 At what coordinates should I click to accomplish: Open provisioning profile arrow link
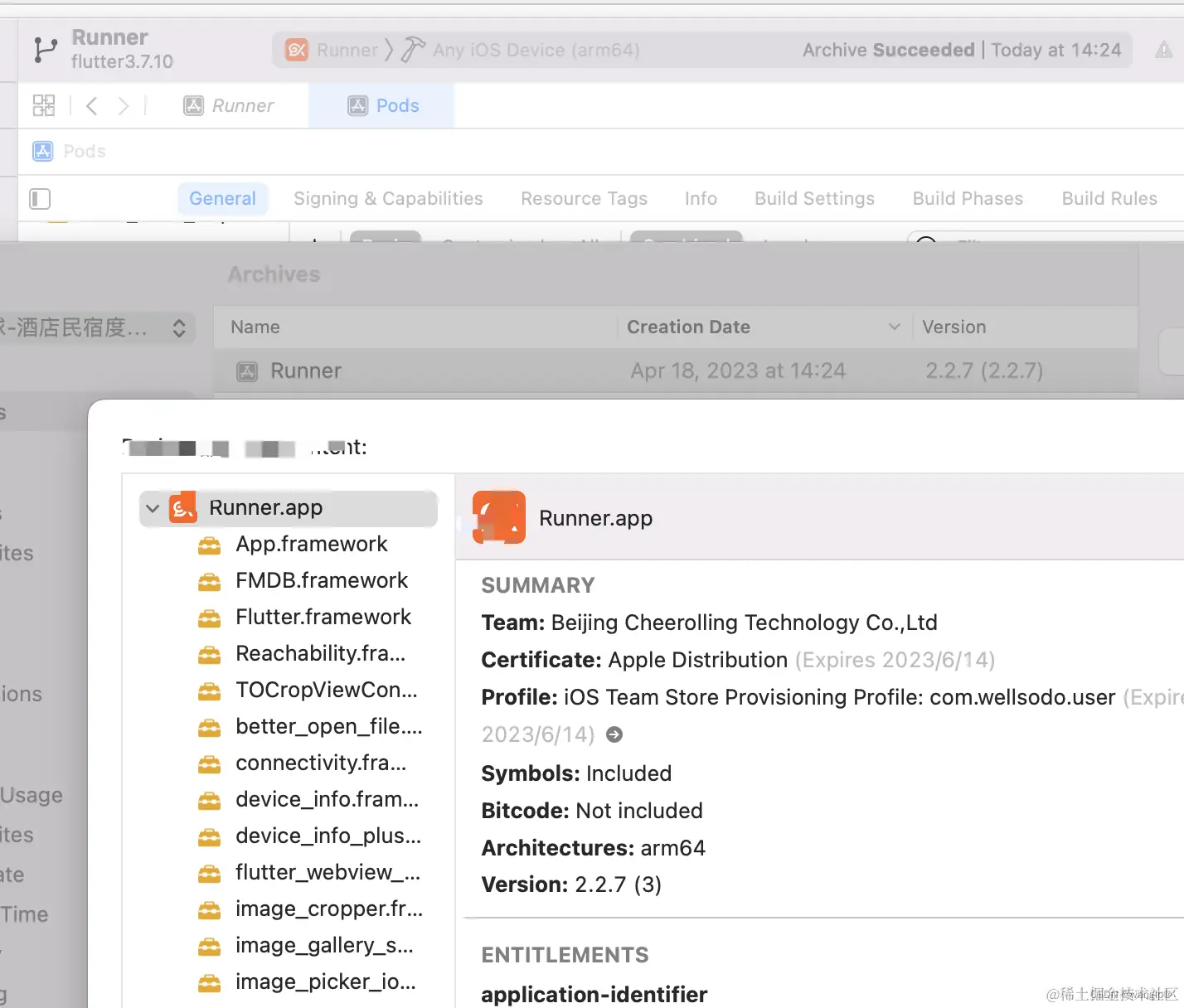pyautogui.click(x=614, y=734)
